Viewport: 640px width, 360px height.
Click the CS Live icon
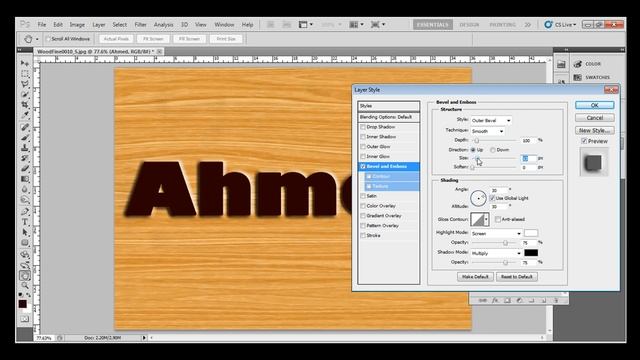point(548,24)
